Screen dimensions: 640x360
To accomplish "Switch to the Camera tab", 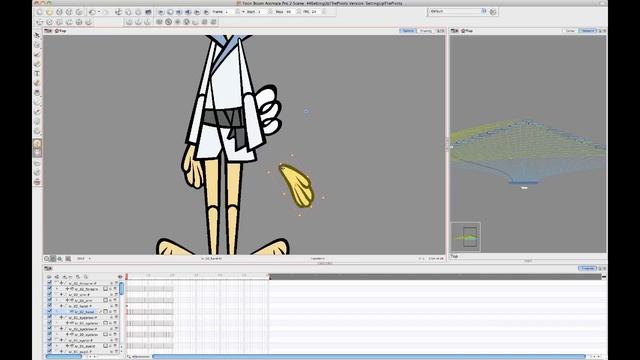I will (x=407, y=31).
